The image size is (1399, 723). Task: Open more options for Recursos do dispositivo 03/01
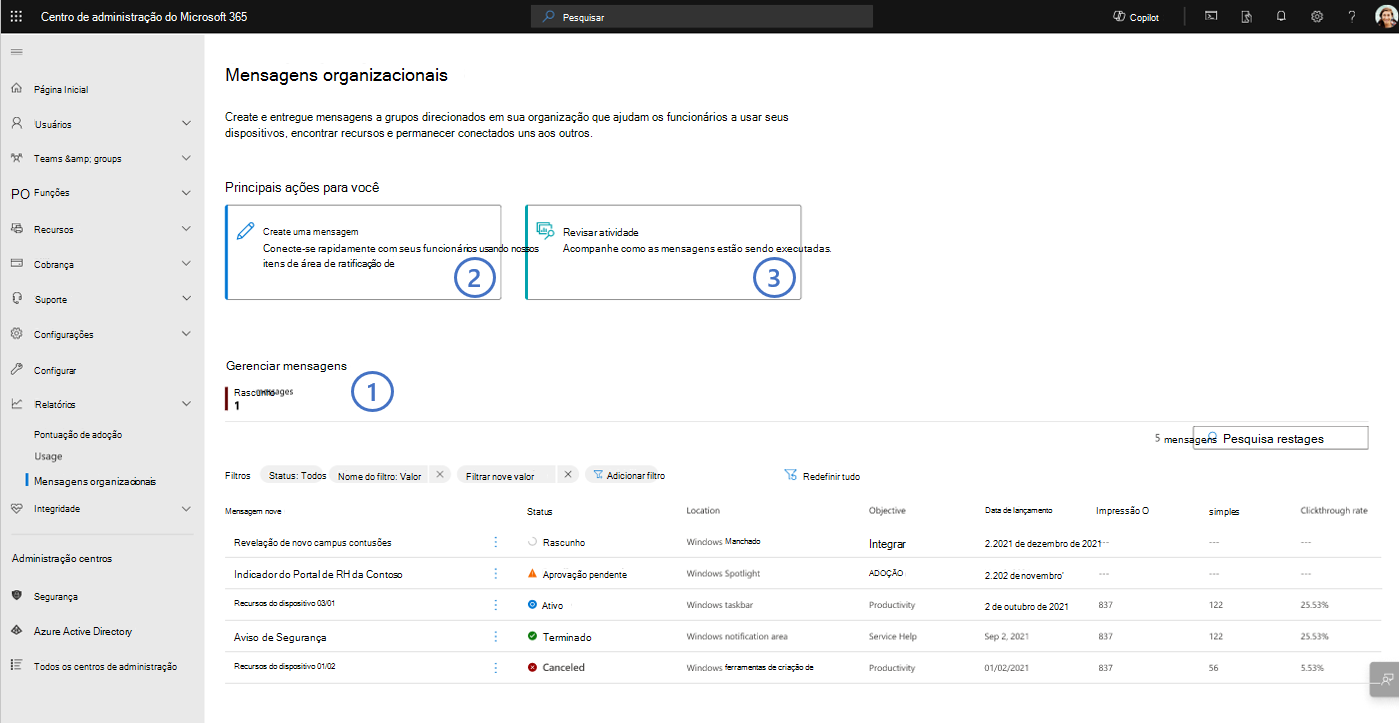(x=495, y=605)
